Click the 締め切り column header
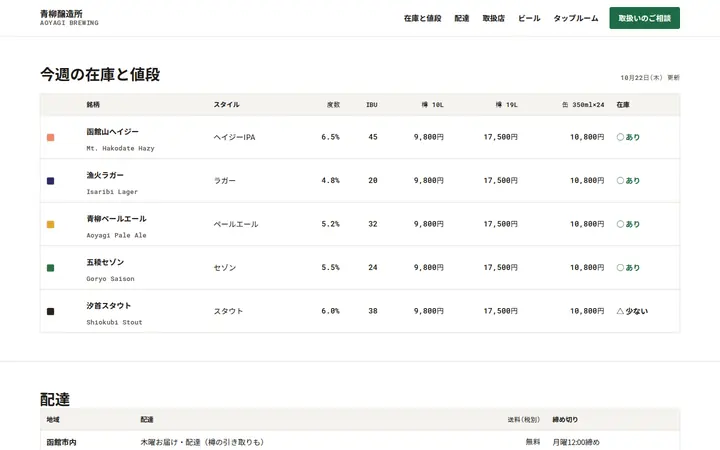This screenshot has width=720, height=450. tap(565, 420)
